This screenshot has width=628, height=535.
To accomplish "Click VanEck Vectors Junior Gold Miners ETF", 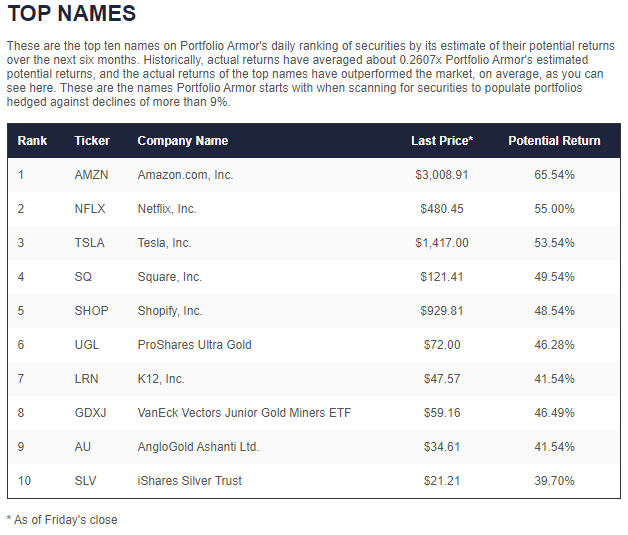I will (x=244, y=413).
